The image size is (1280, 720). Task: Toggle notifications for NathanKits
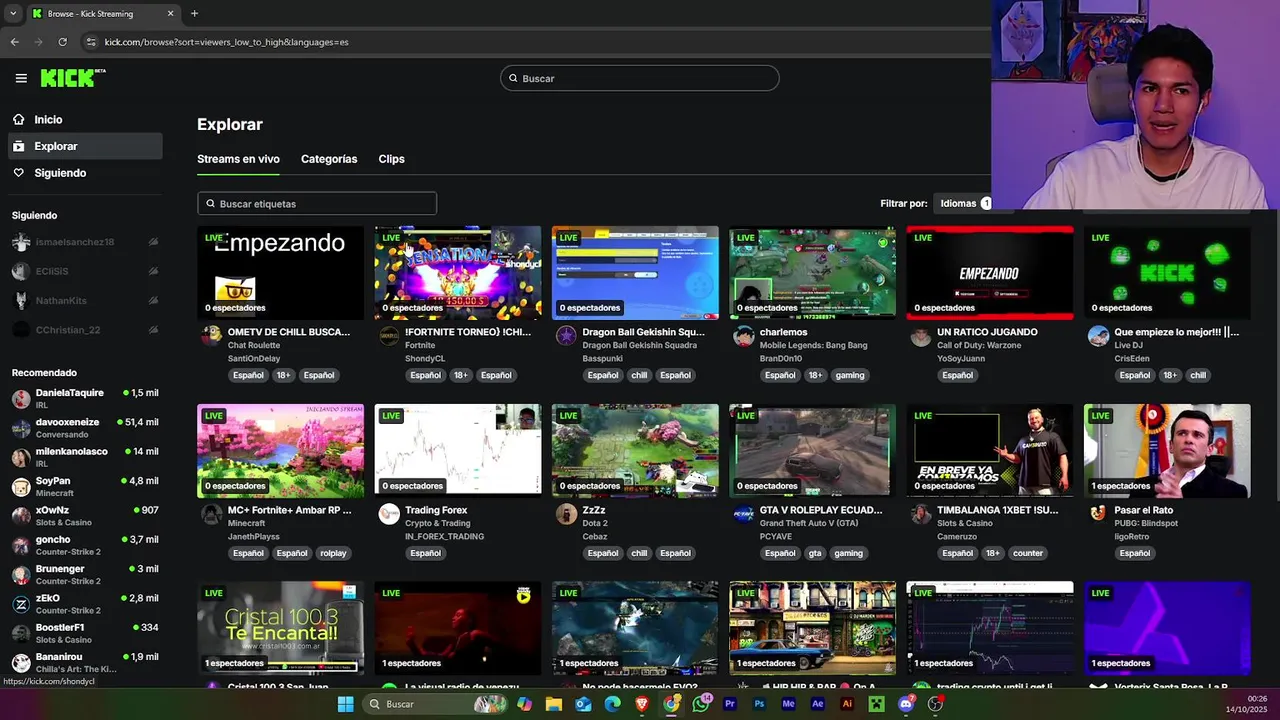(153, 300)
